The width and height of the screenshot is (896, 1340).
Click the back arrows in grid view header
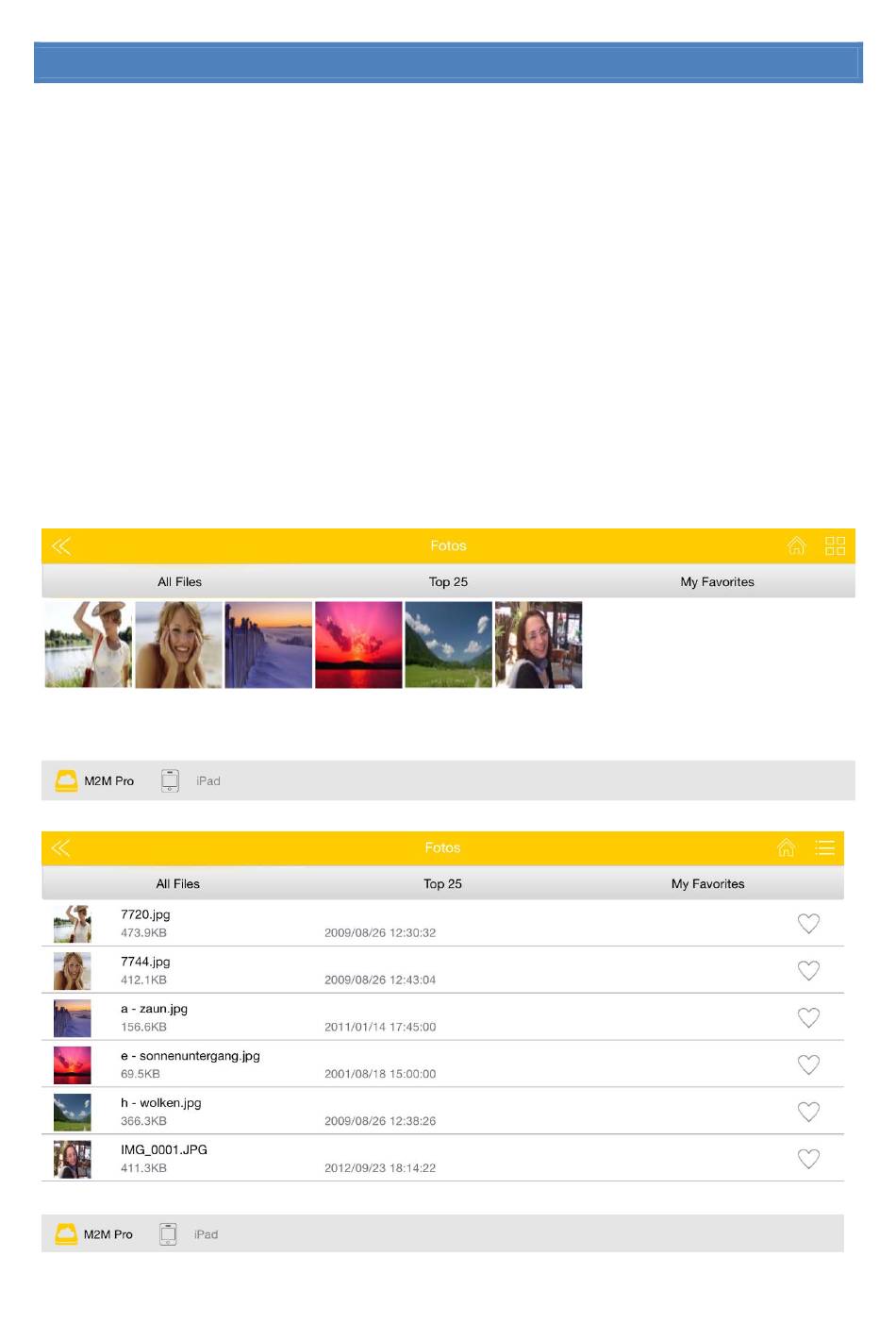click(x=61, y=546)
